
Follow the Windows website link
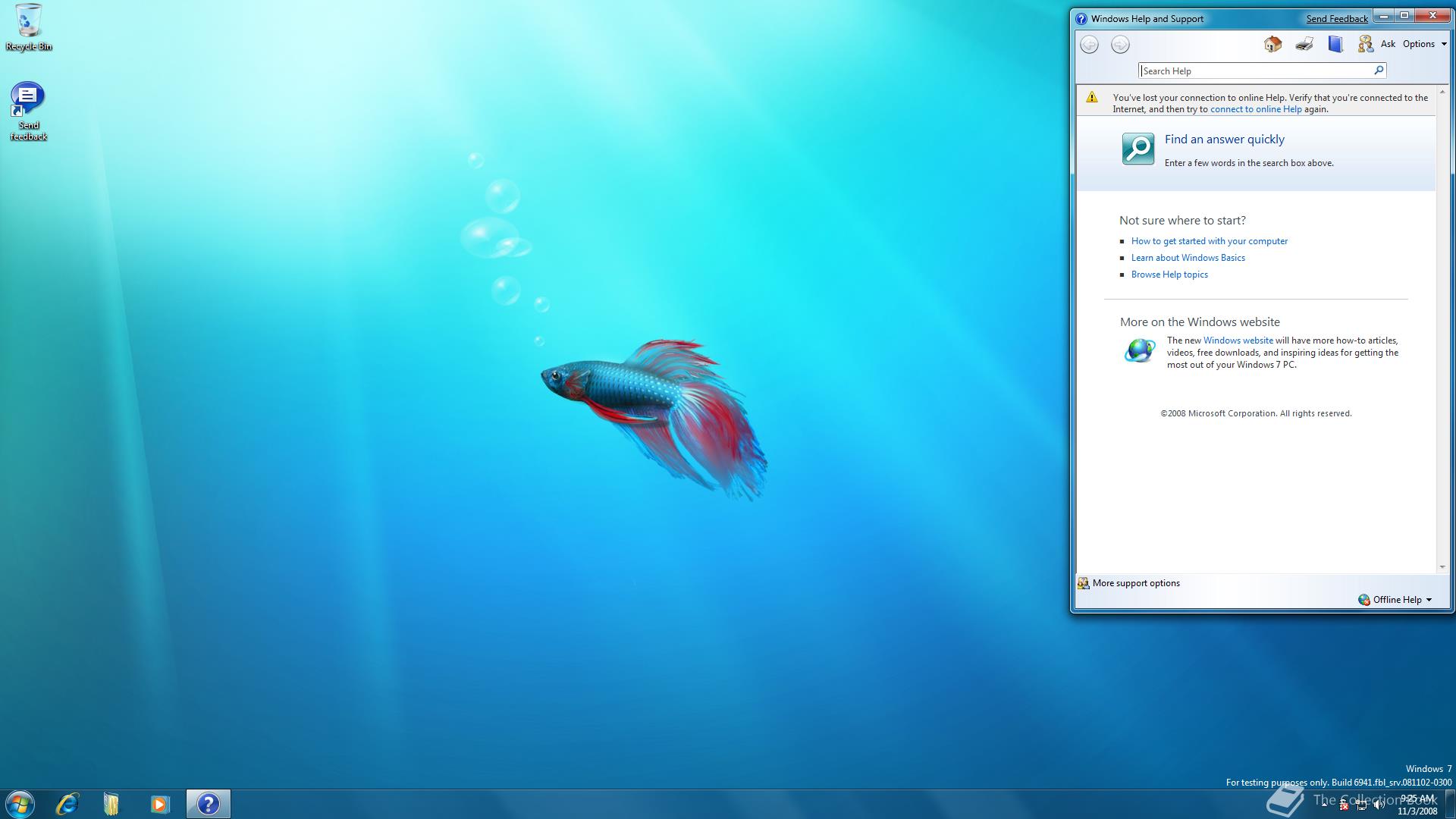click(1238, 340)
